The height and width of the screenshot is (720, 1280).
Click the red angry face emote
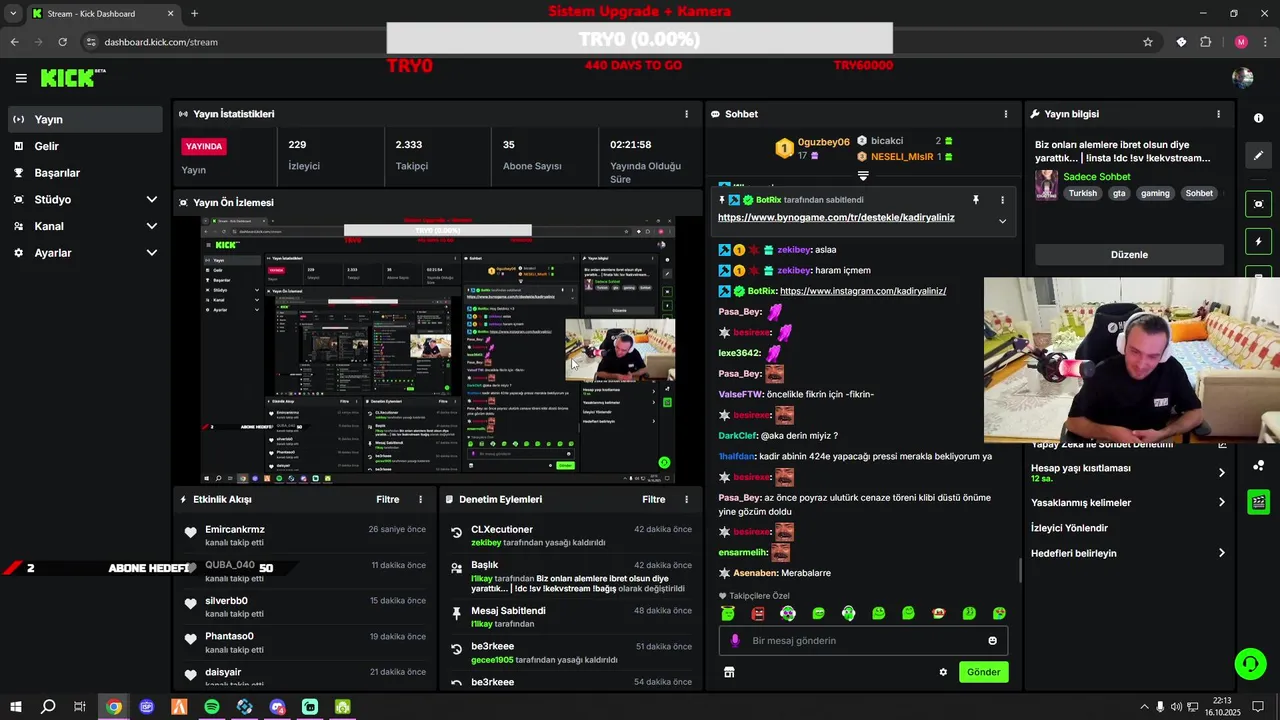click(x=758, y=614)
